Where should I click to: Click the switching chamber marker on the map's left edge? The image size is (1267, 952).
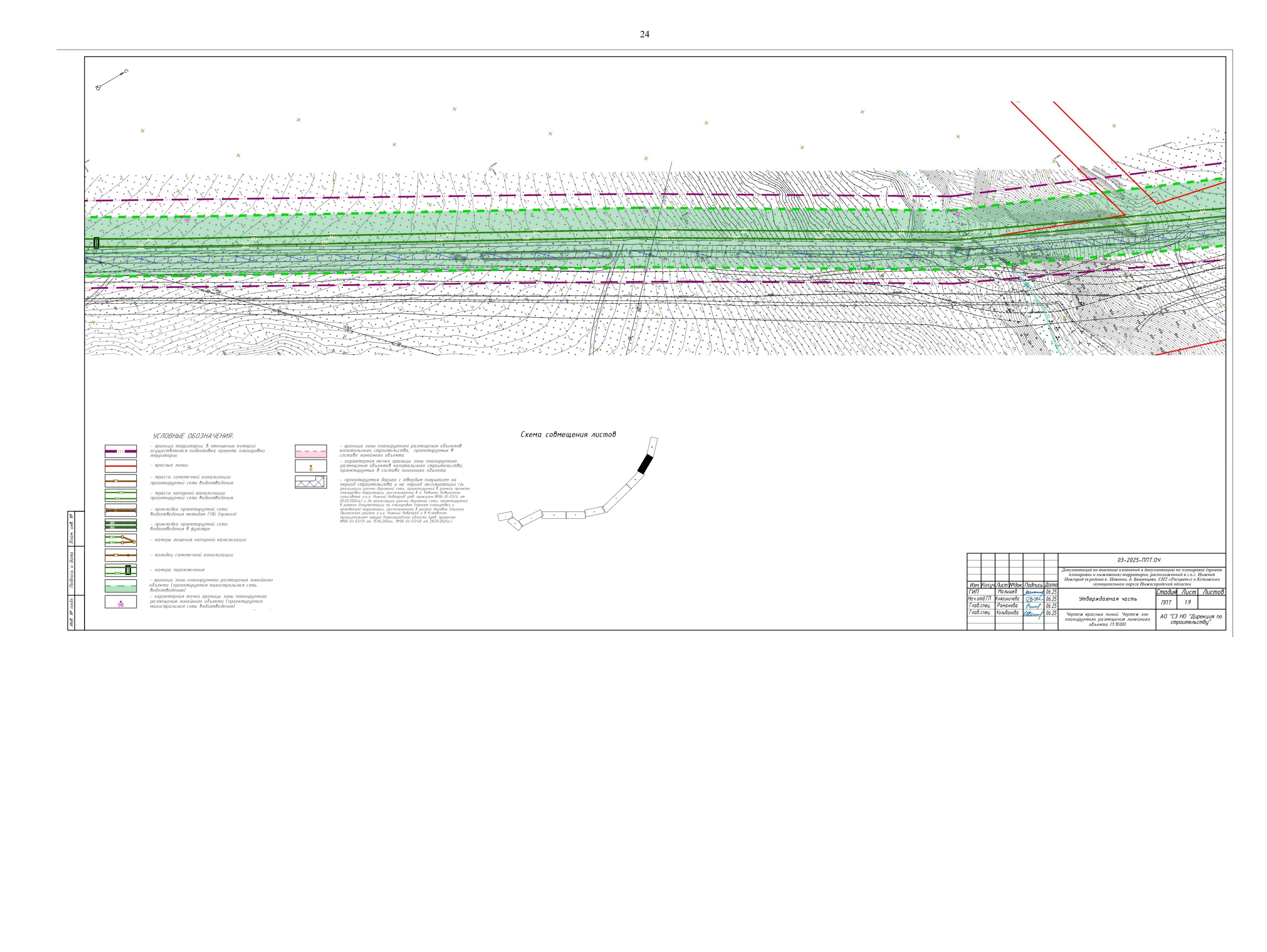(96, 243)
